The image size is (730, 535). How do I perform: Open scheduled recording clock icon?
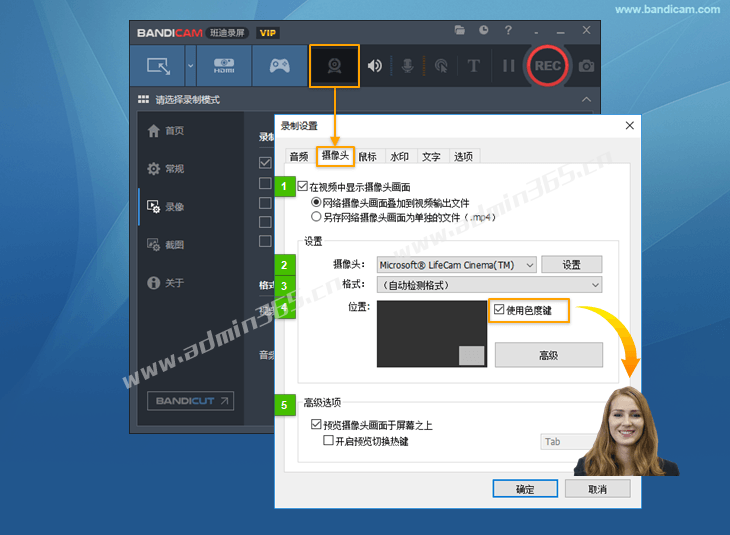(x=484, y=30)
